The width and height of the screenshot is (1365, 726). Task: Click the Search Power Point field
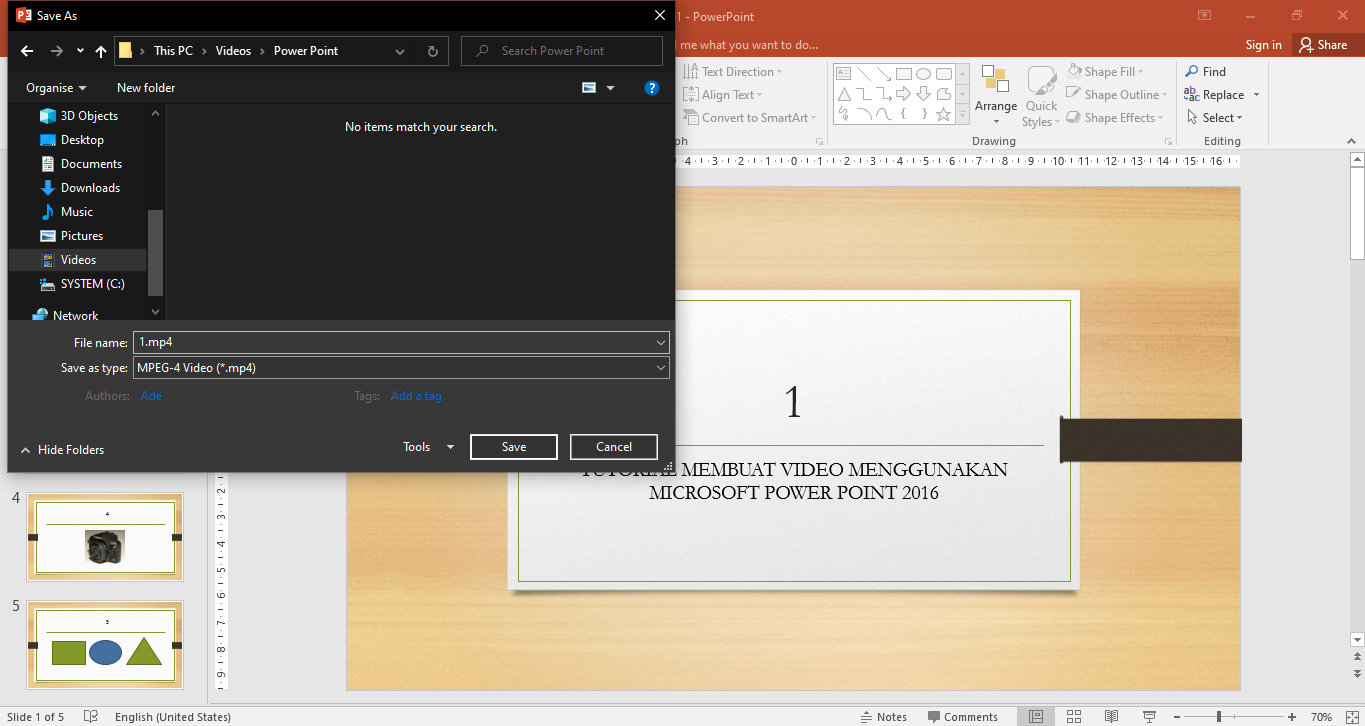562,51
